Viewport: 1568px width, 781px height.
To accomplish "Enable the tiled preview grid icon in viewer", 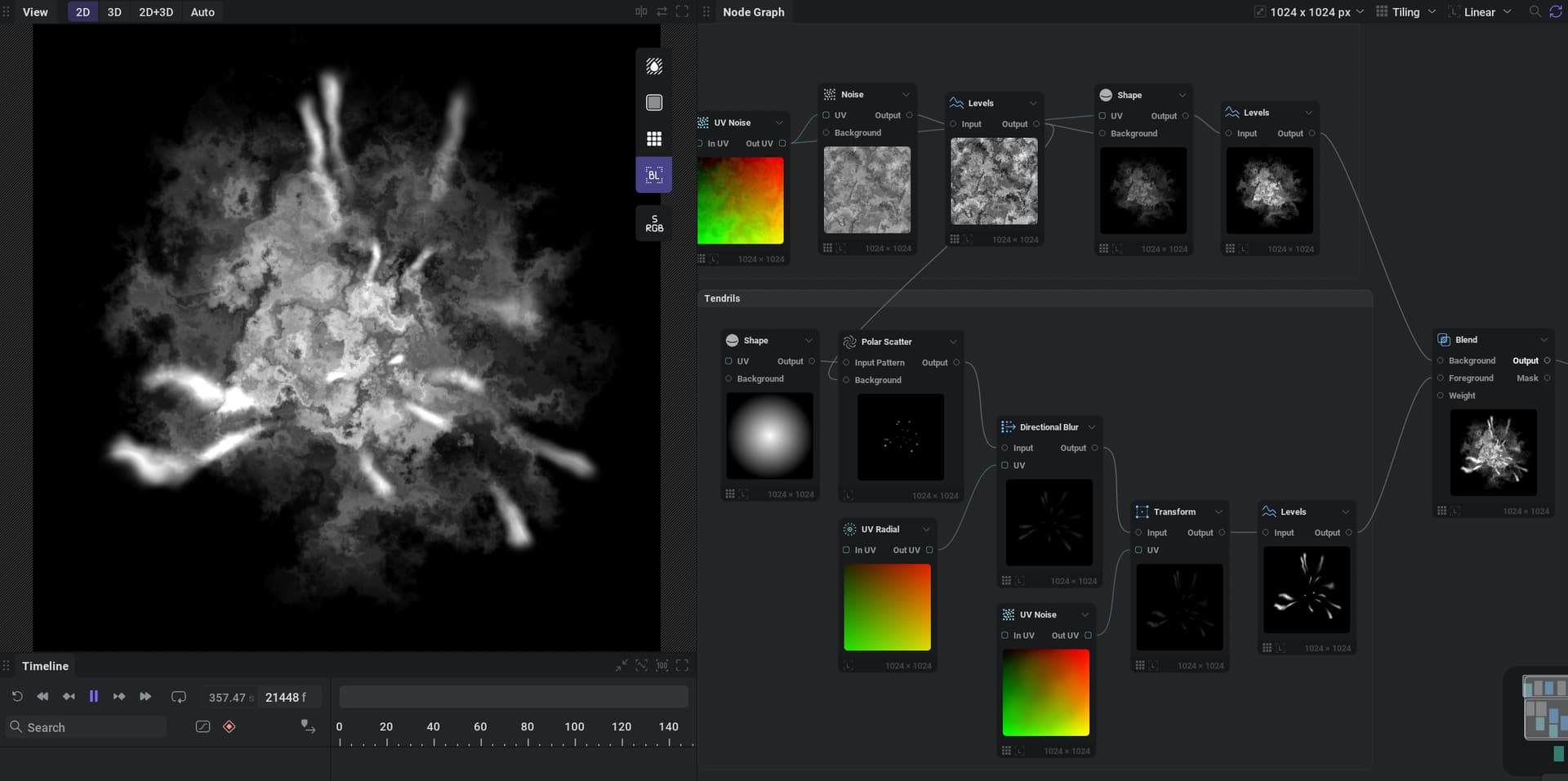I will pos(653,139).
